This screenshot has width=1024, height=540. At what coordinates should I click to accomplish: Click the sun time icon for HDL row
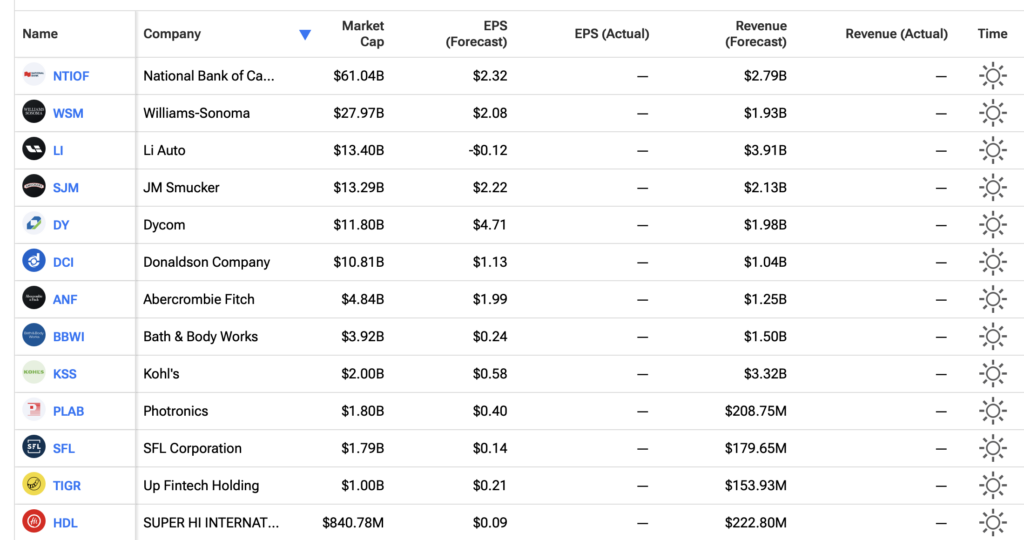[x=993, y=522]
